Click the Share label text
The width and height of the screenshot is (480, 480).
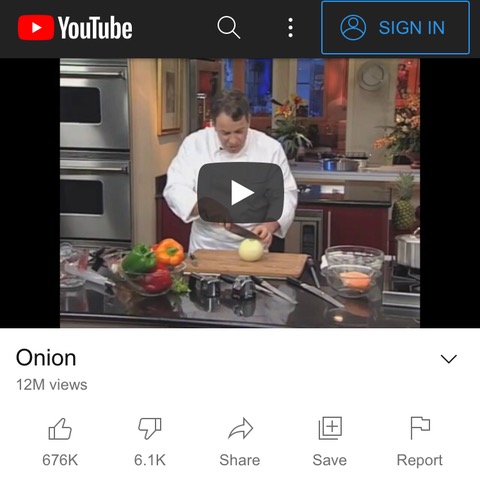[240, 460]
